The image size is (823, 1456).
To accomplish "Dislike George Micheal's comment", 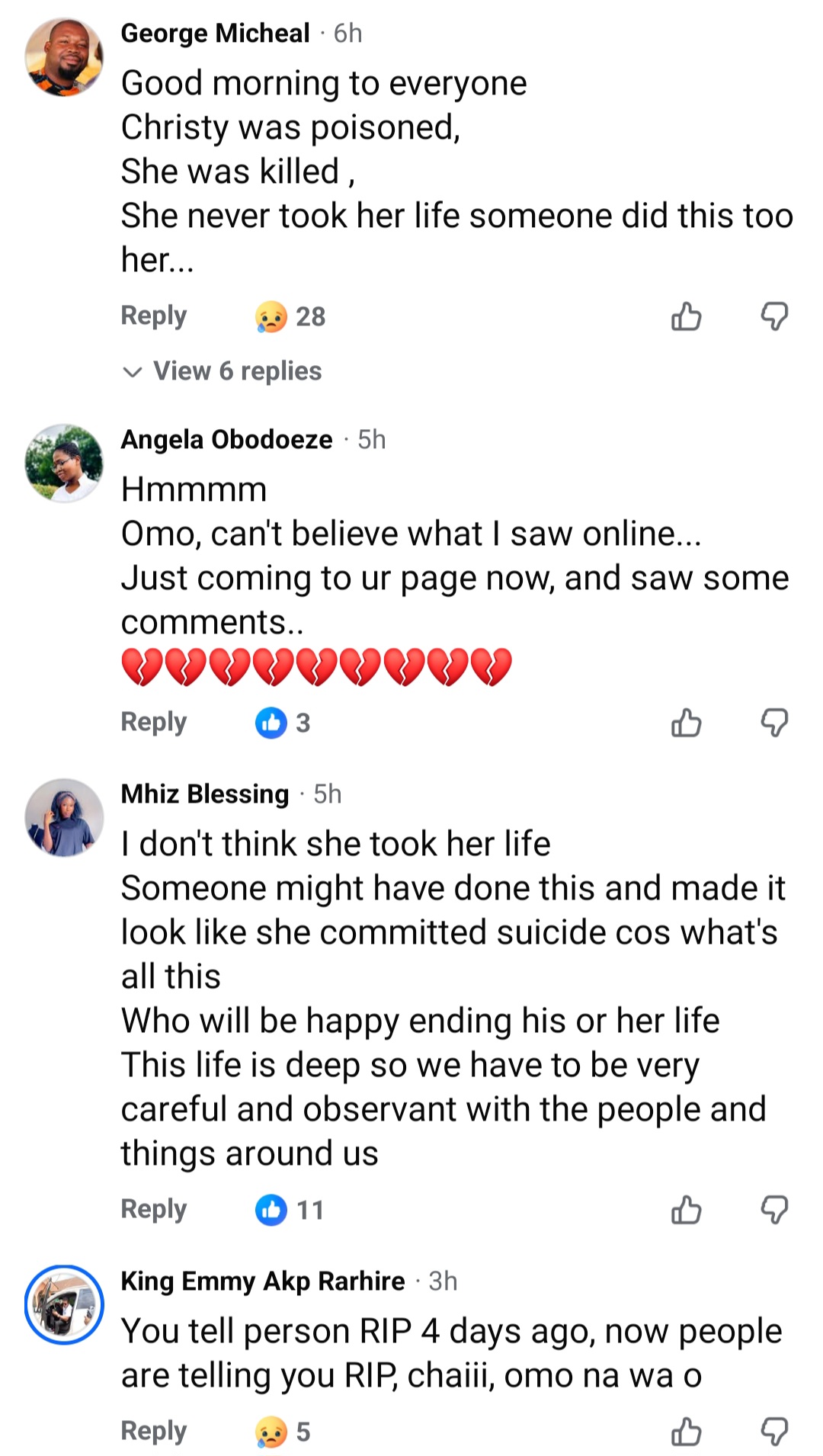I will pyautogui.click(x=774, y=316).
